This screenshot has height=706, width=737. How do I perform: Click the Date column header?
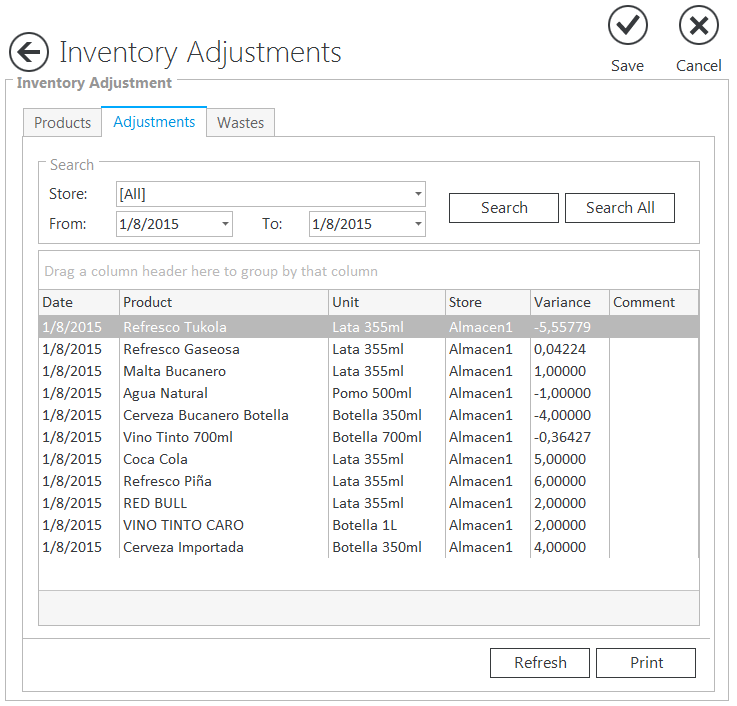coord(78,302)
